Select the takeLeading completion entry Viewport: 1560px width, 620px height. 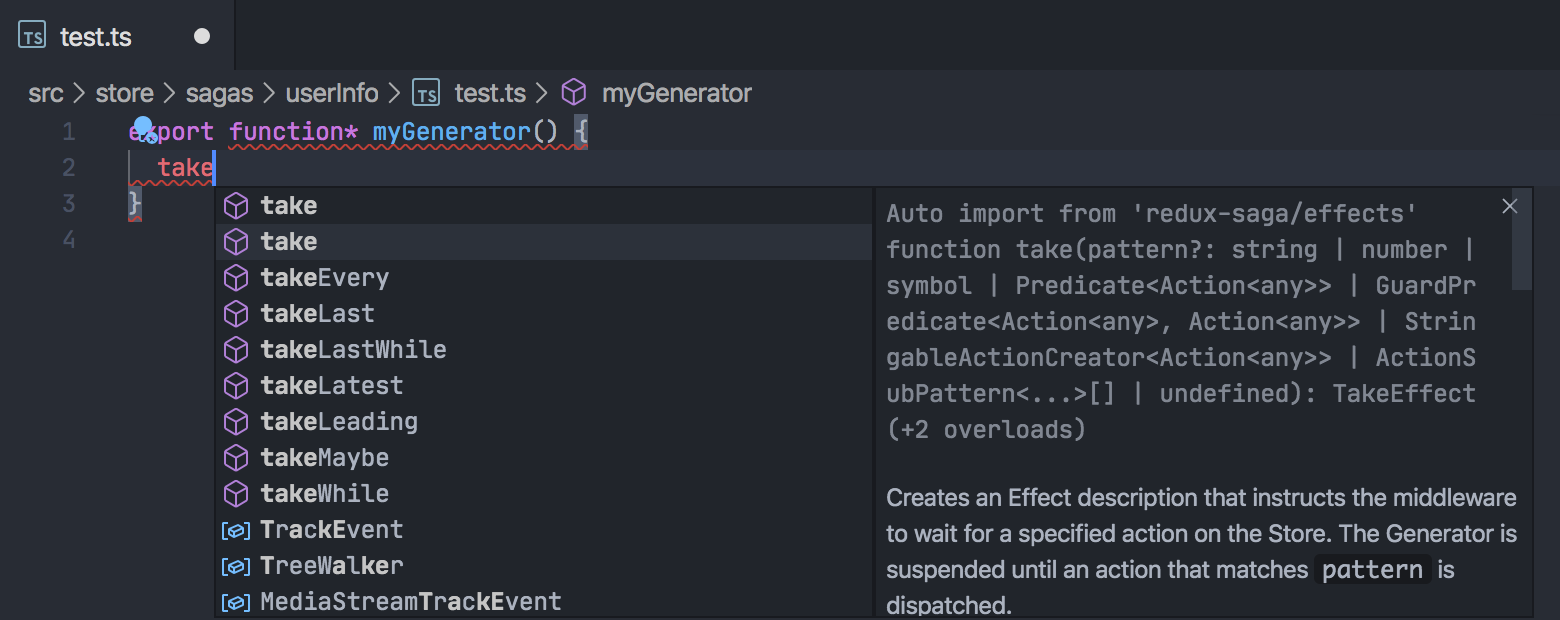[338, 421]
